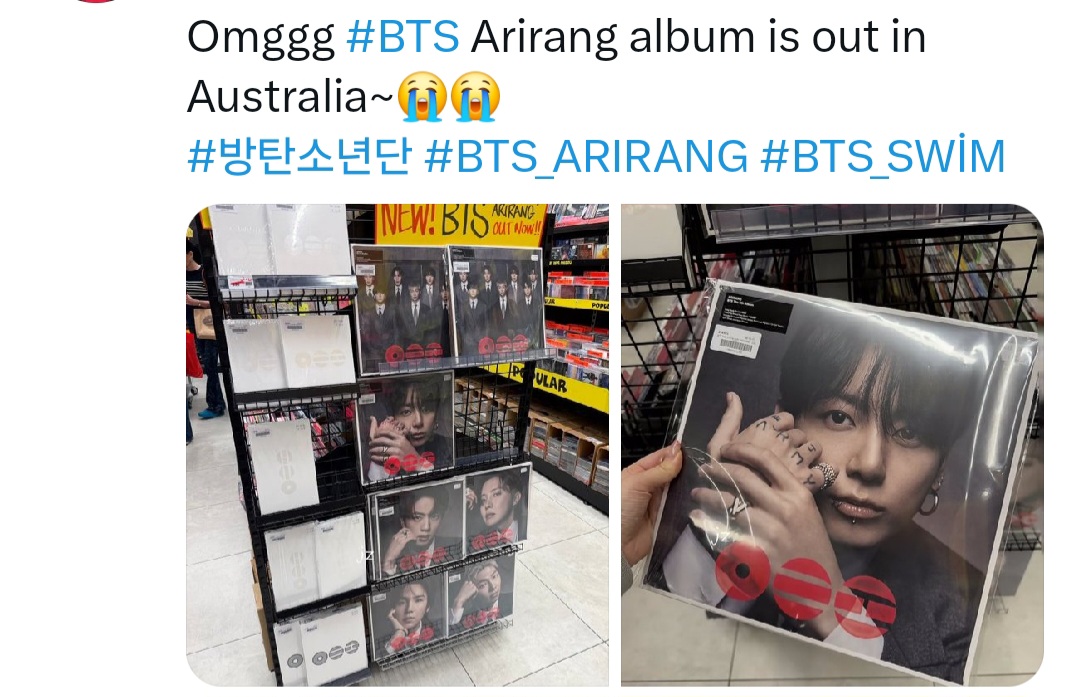Viewport: 1080px width, 697px height.
Task: Click the silver ring on the fingers in the right photo
Action: (x=825, y=474)
